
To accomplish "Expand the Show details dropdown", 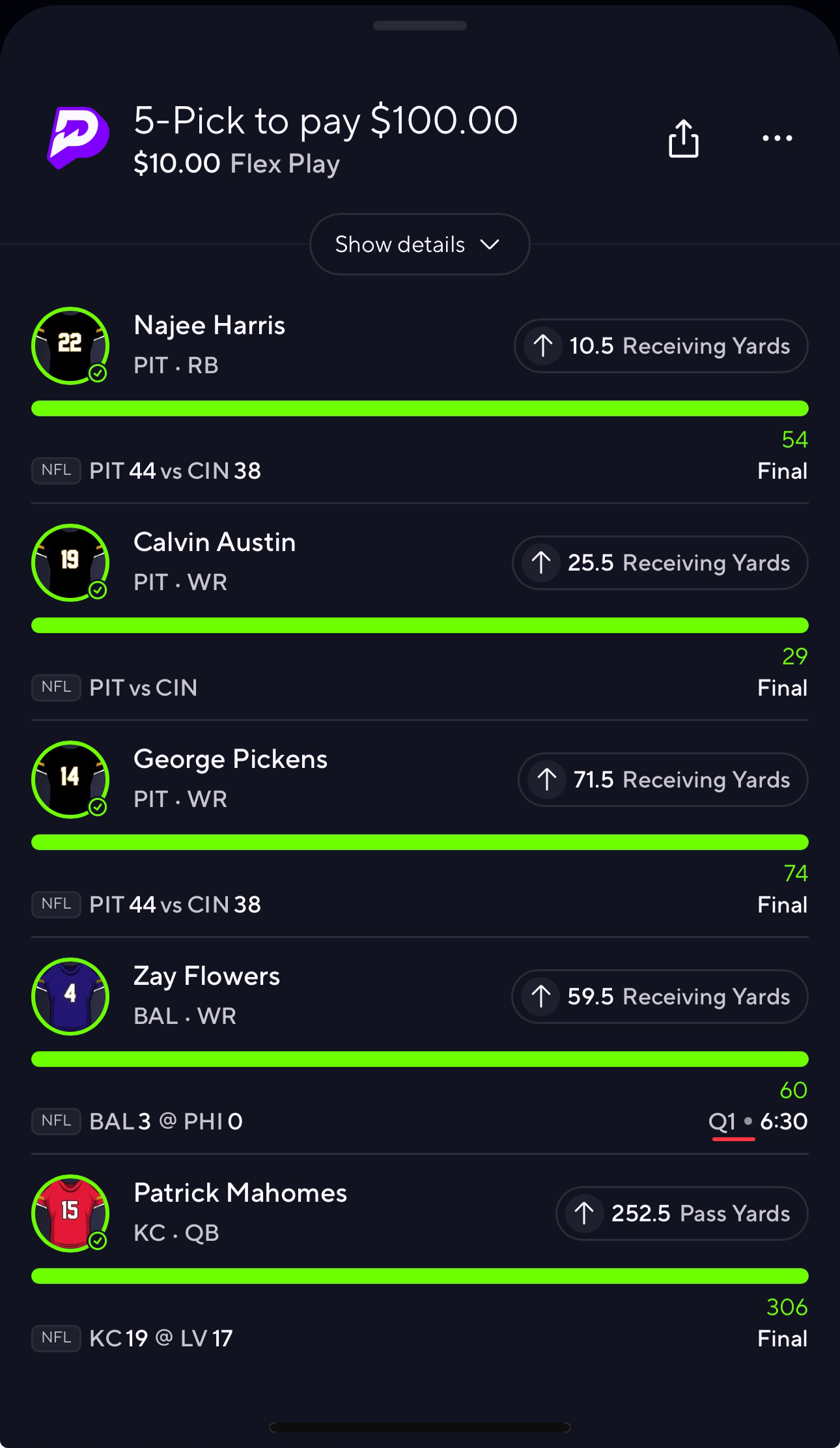I will 419,244.
